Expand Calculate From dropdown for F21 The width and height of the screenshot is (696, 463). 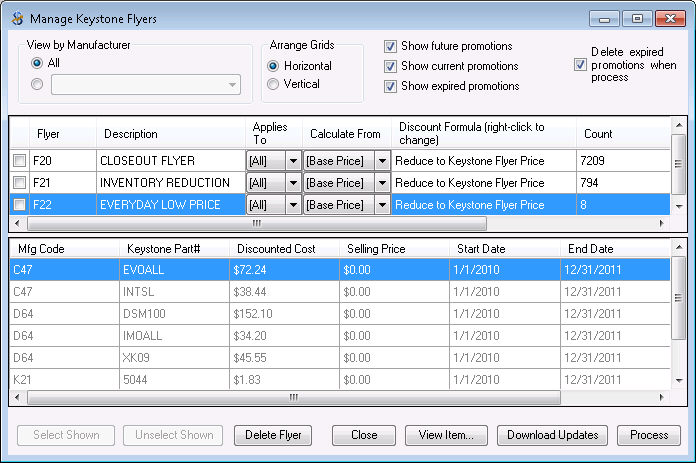(x=382, y=183)
